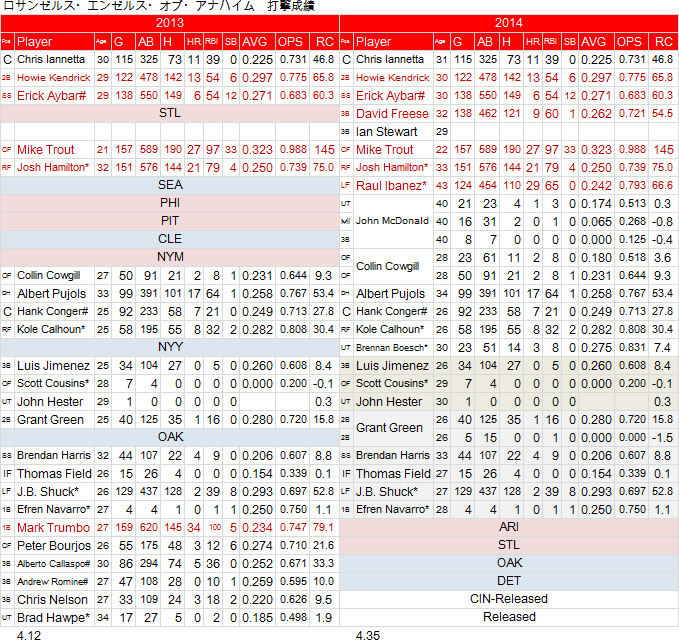The image size is (679, 640).
Task: Select Mike Trout in the 2014 table
Action: coord(385,150)
